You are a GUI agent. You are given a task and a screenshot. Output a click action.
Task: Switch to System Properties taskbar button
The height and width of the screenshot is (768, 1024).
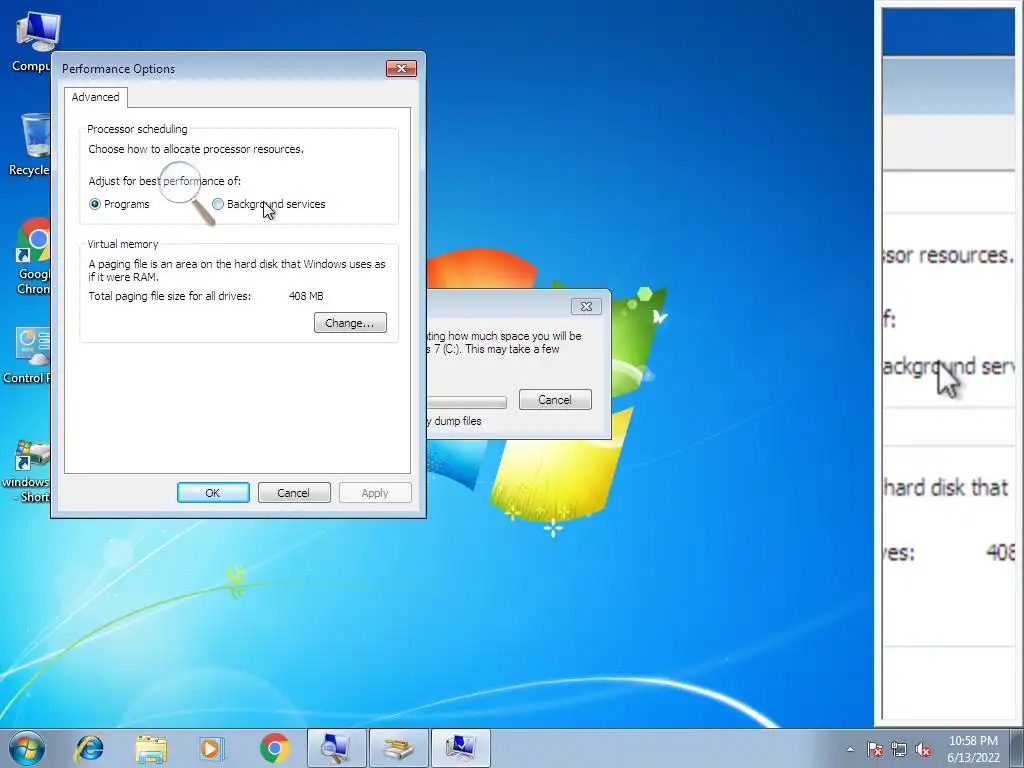coord(461,748)
